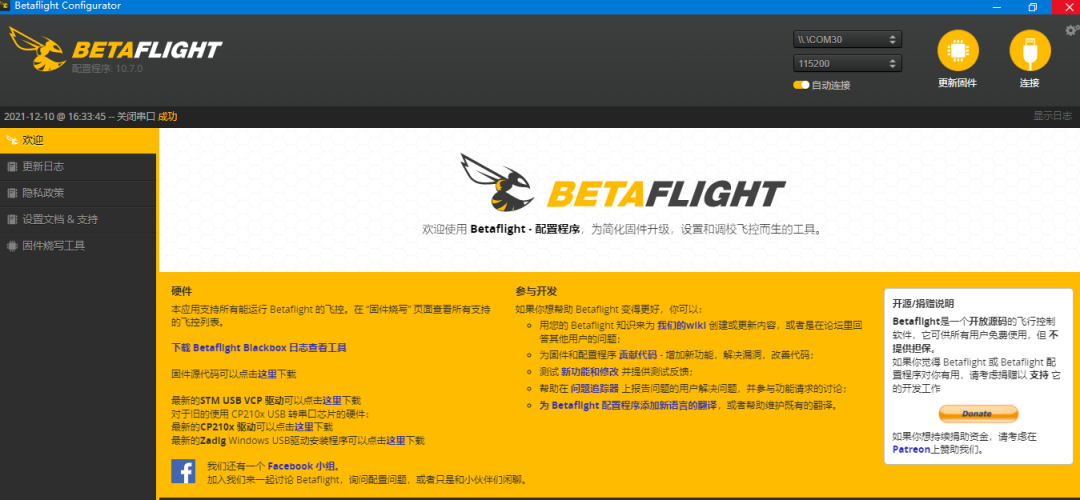Click the Facebook logo icon

[x=183, y=471]
